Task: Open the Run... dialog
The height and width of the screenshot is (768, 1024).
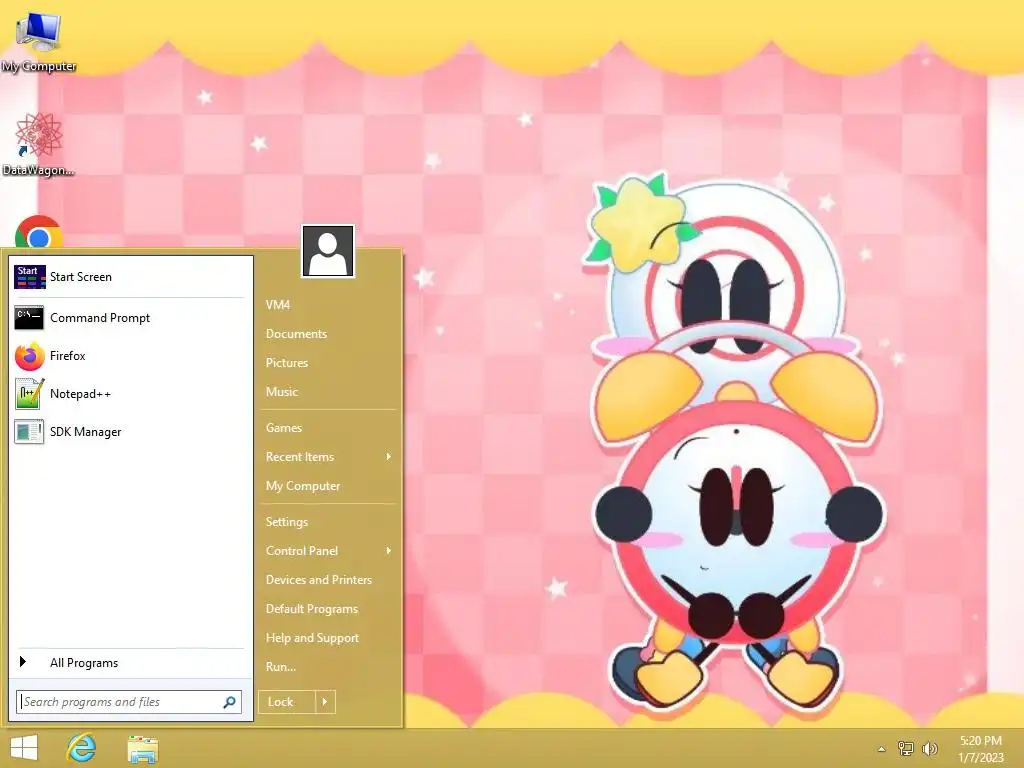Action: coord(281,667)
